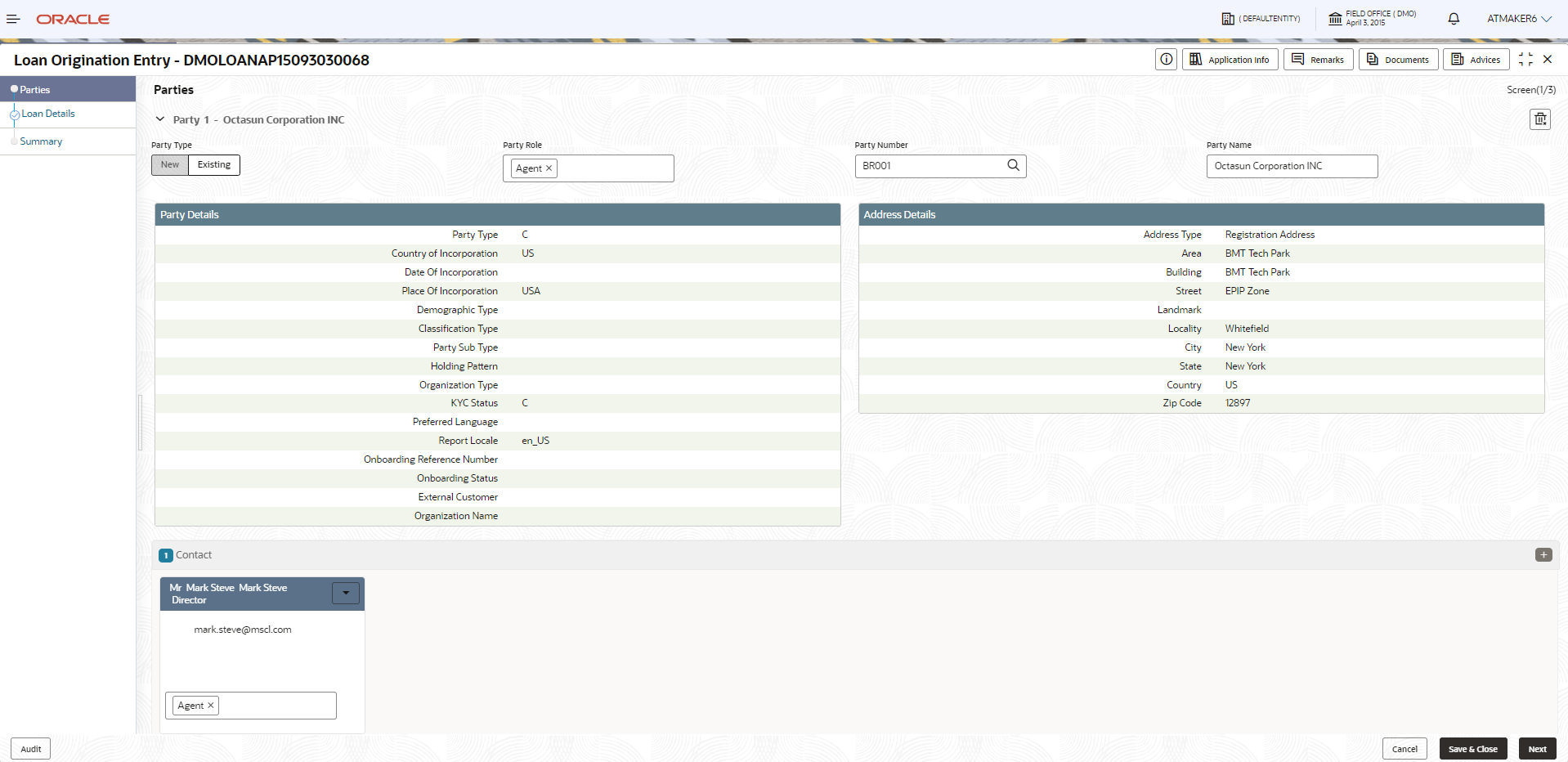Delete Party 1 with trash icon
1568x762 pixels.
click(x=1540, y=119)
